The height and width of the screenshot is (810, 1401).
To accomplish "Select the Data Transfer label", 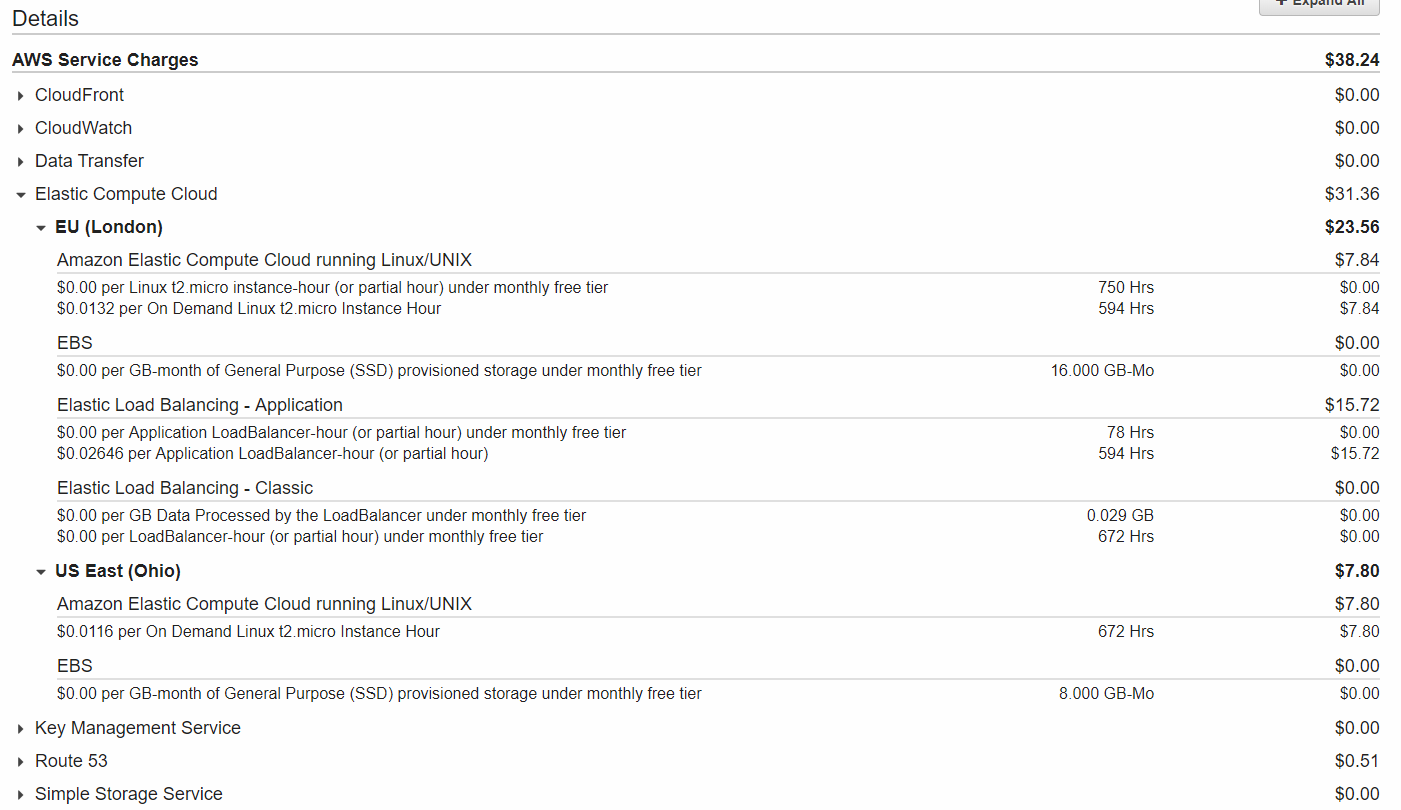I will 89,161.
